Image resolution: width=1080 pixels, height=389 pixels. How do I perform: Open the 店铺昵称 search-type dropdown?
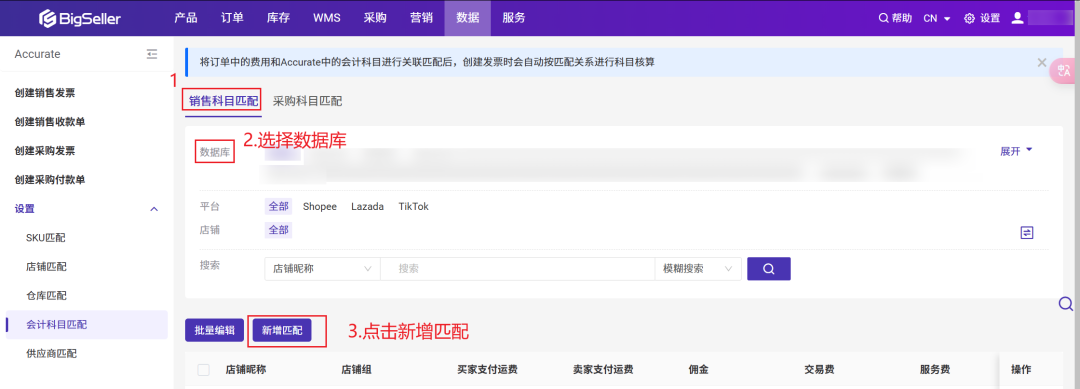(322, 269)
